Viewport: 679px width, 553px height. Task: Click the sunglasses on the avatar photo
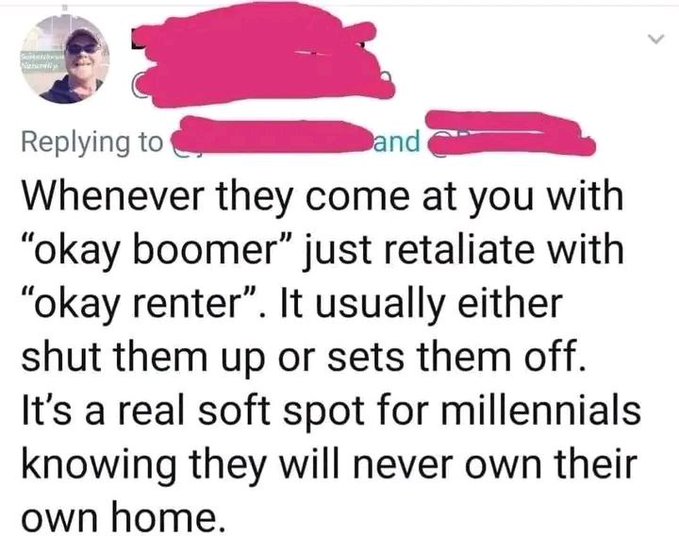tap(82, 48)
